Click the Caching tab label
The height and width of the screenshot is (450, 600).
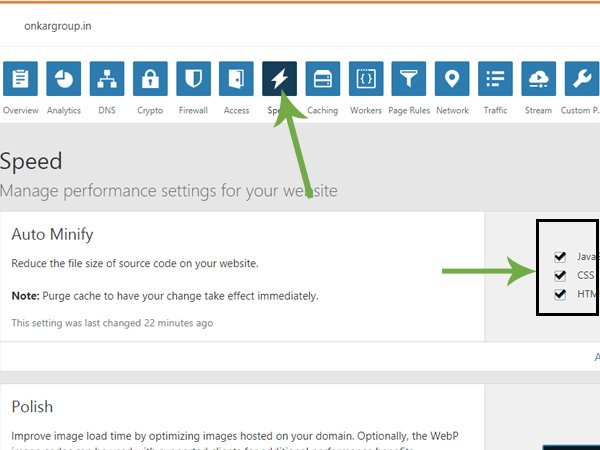click(323, 111)
